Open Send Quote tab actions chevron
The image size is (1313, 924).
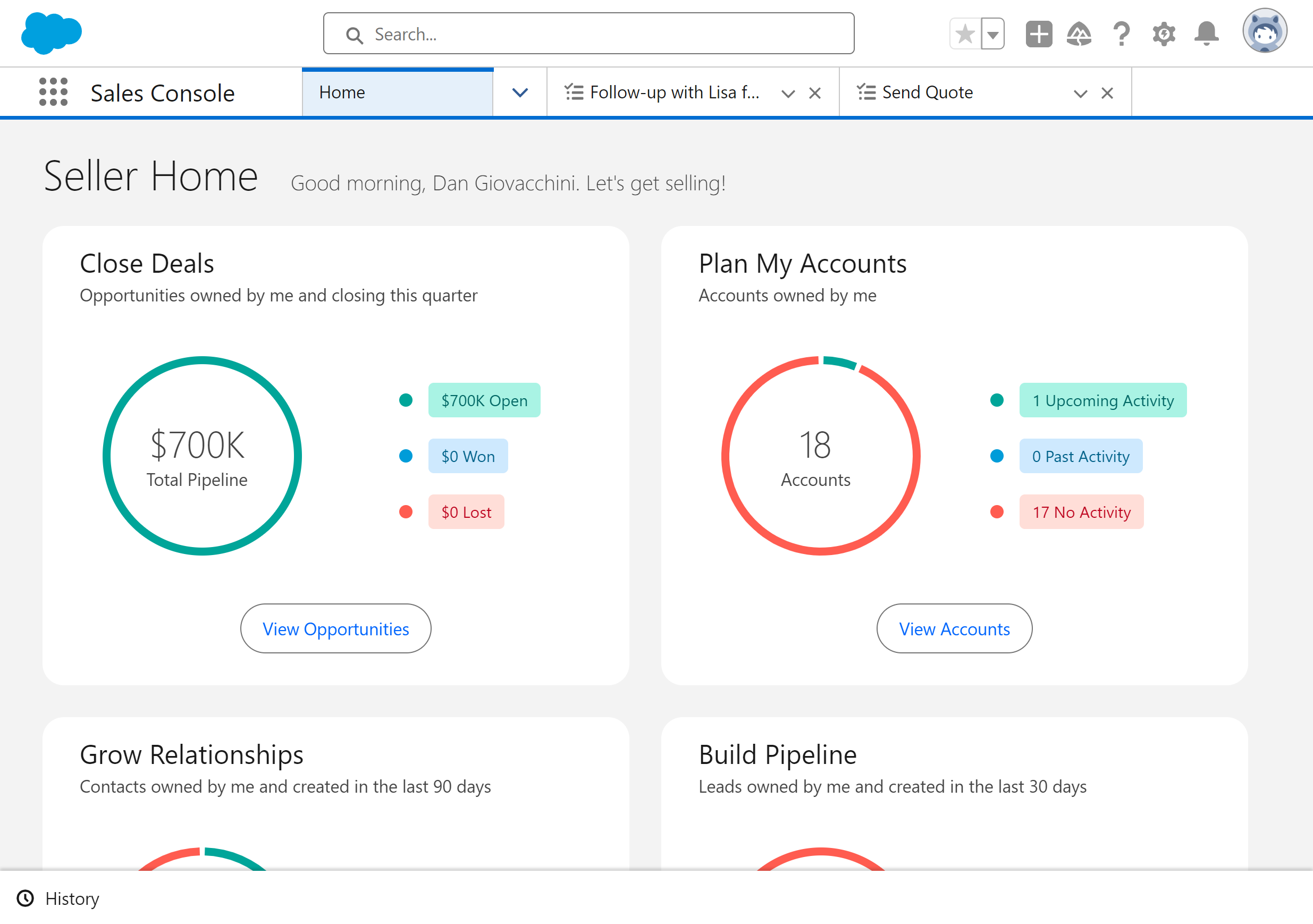(1080, 93)
